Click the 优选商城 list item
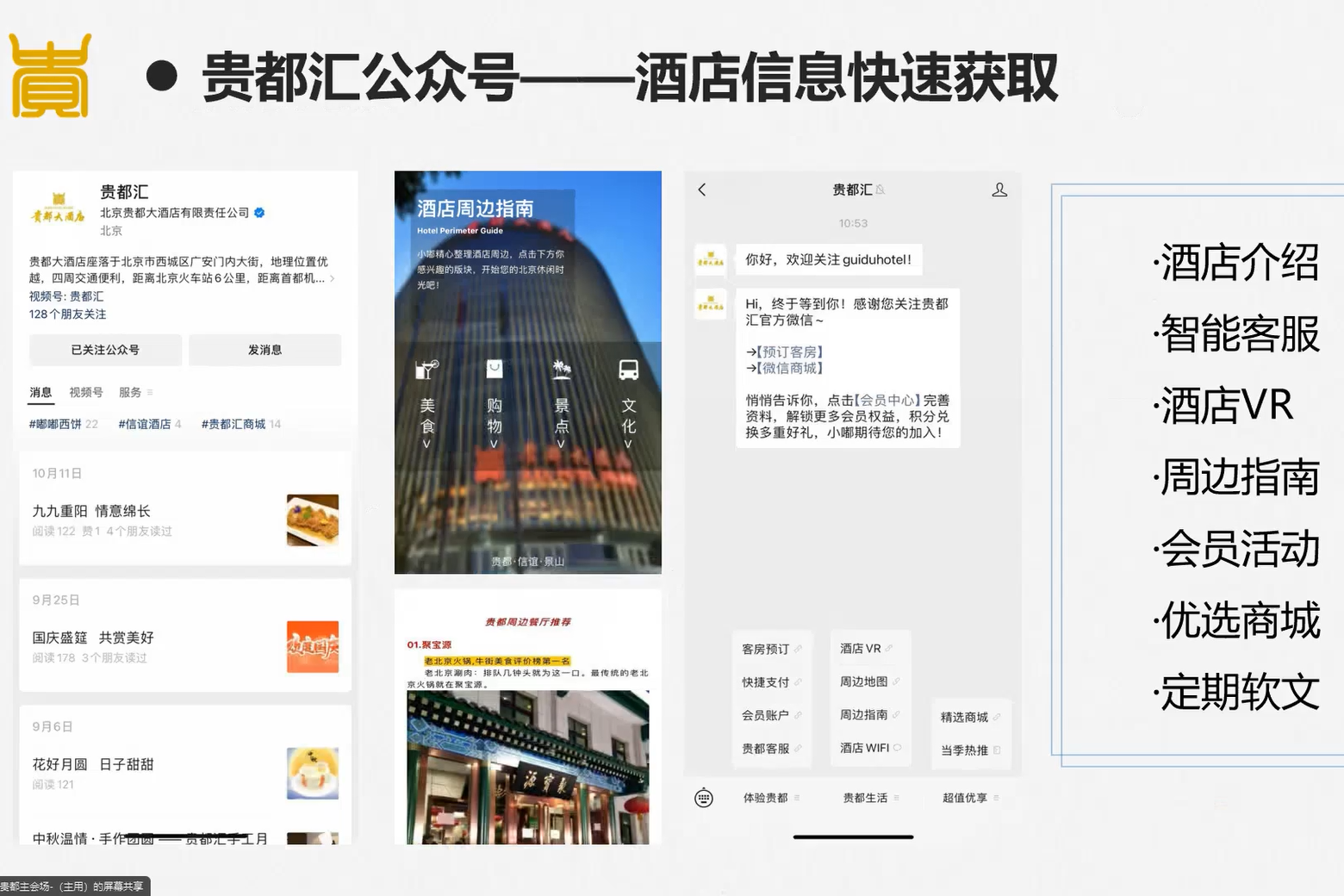Image resolution: width=1344 pixels, height=896 pixels. [x=1237, y=620]
